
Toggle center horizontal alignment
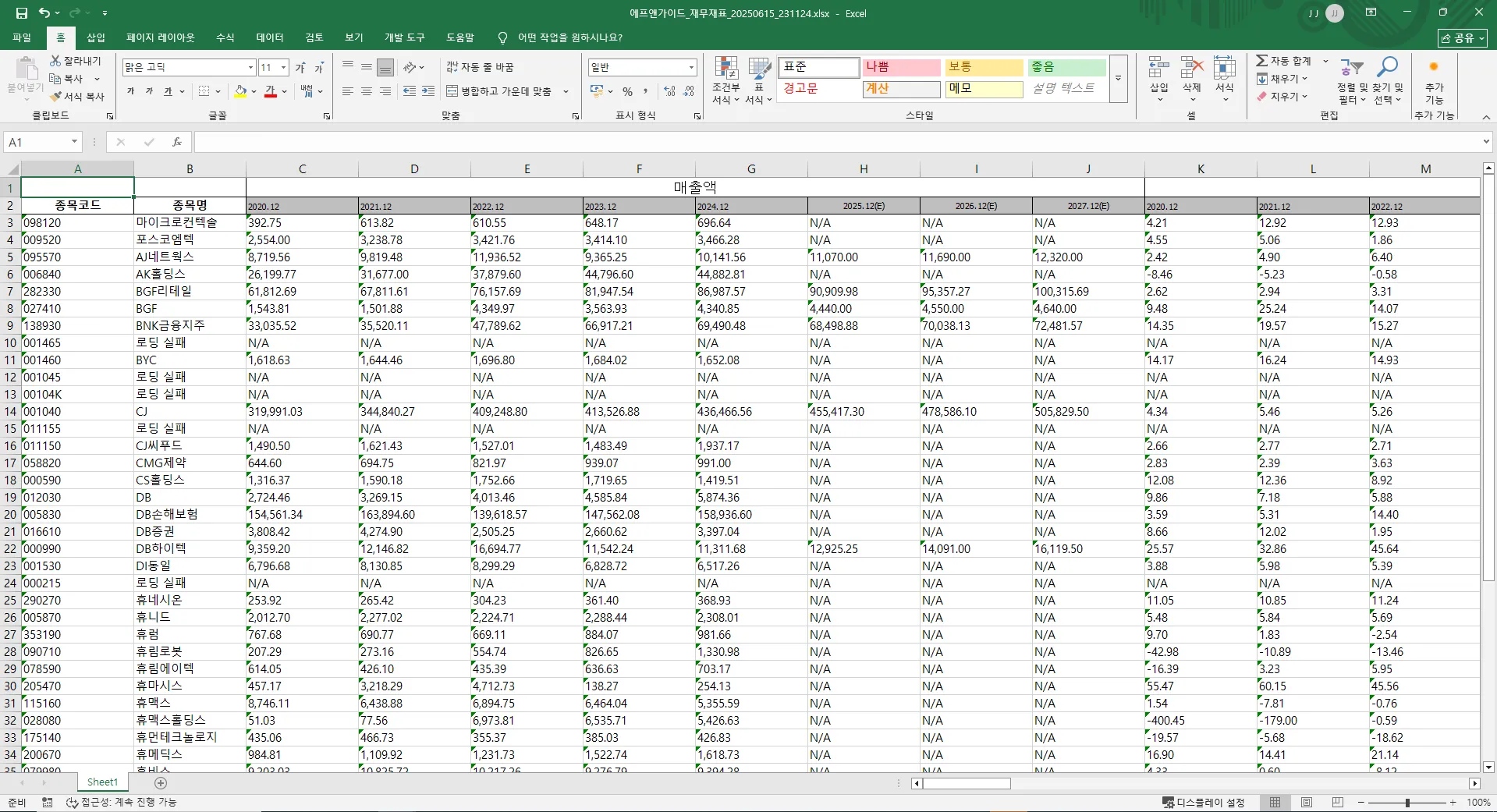coord(367,91)
